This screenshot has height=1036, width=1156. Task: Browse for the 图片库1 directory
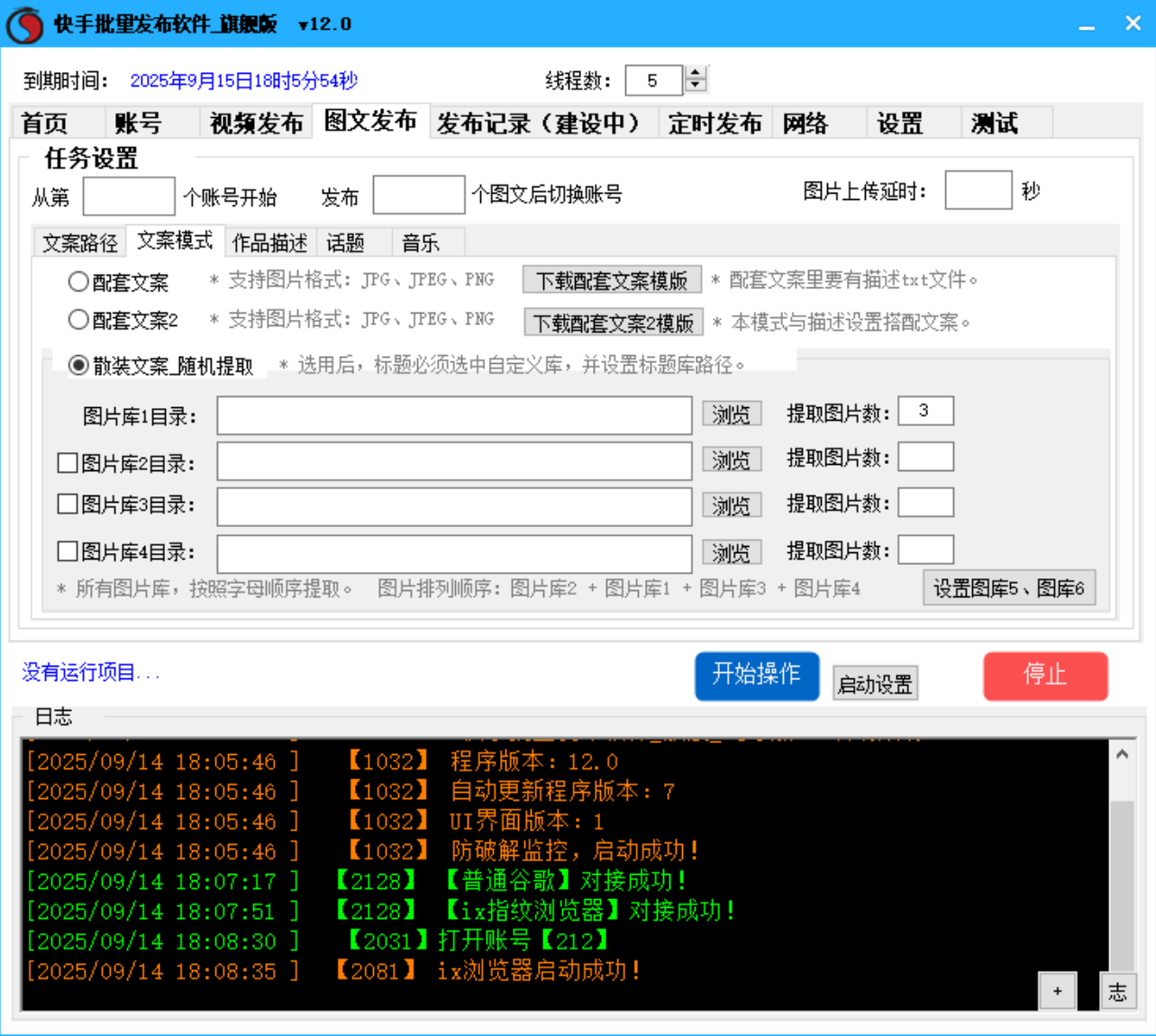point(731,413)
